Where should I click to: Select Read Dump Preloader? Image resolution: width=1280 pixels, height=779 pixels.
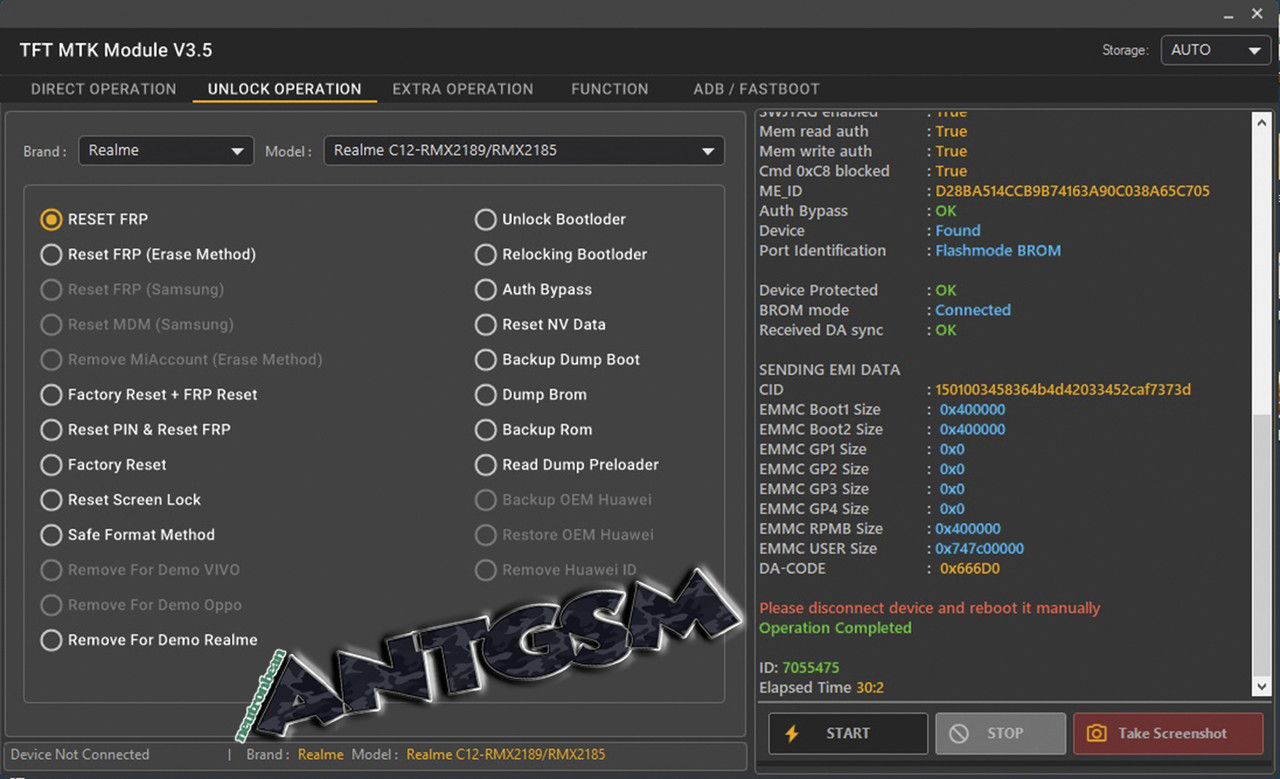(567, 464)
